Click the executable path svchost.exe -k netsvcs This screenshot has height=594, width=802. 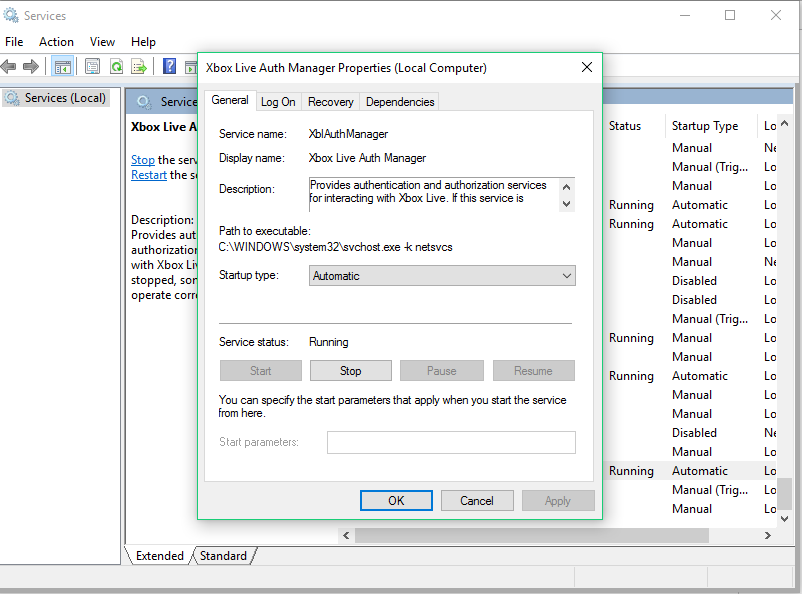click(336, 247)
